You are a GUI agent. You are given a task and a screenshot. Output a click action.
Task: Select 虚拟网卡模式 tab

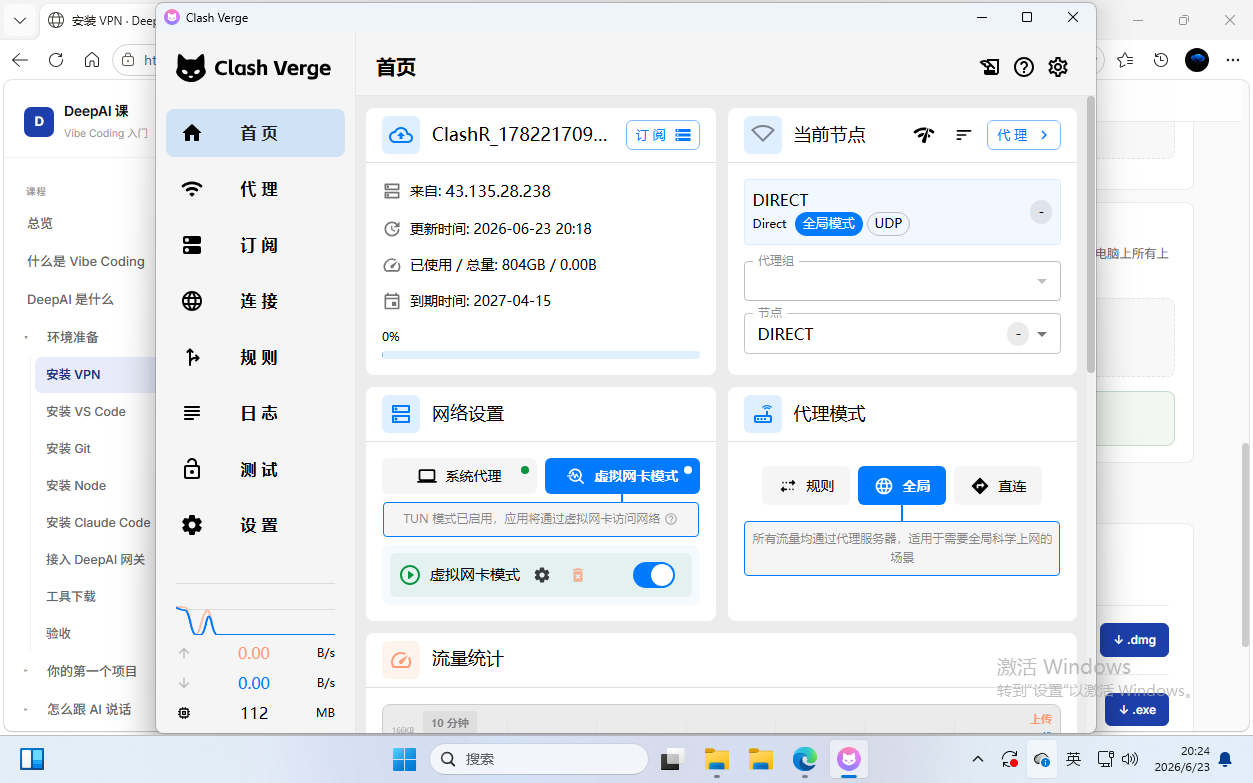coord(622,476)
